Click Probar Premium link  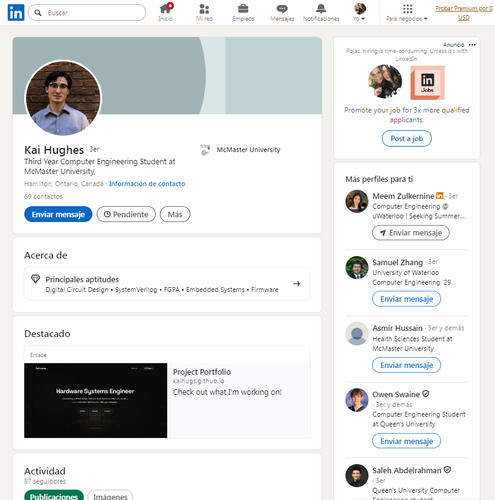coord(464,13)
